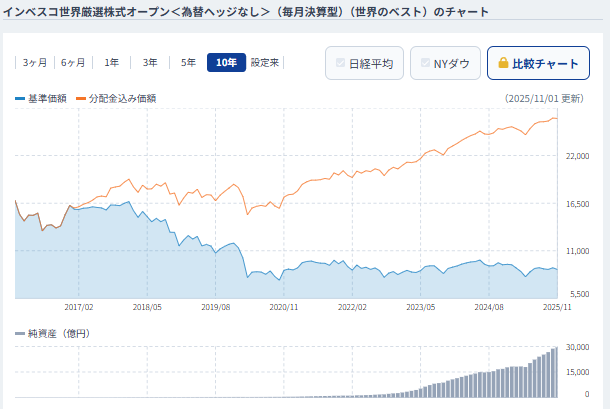Toggle the NYダウ checkbox
610x409 pixels.
[426, 63]
